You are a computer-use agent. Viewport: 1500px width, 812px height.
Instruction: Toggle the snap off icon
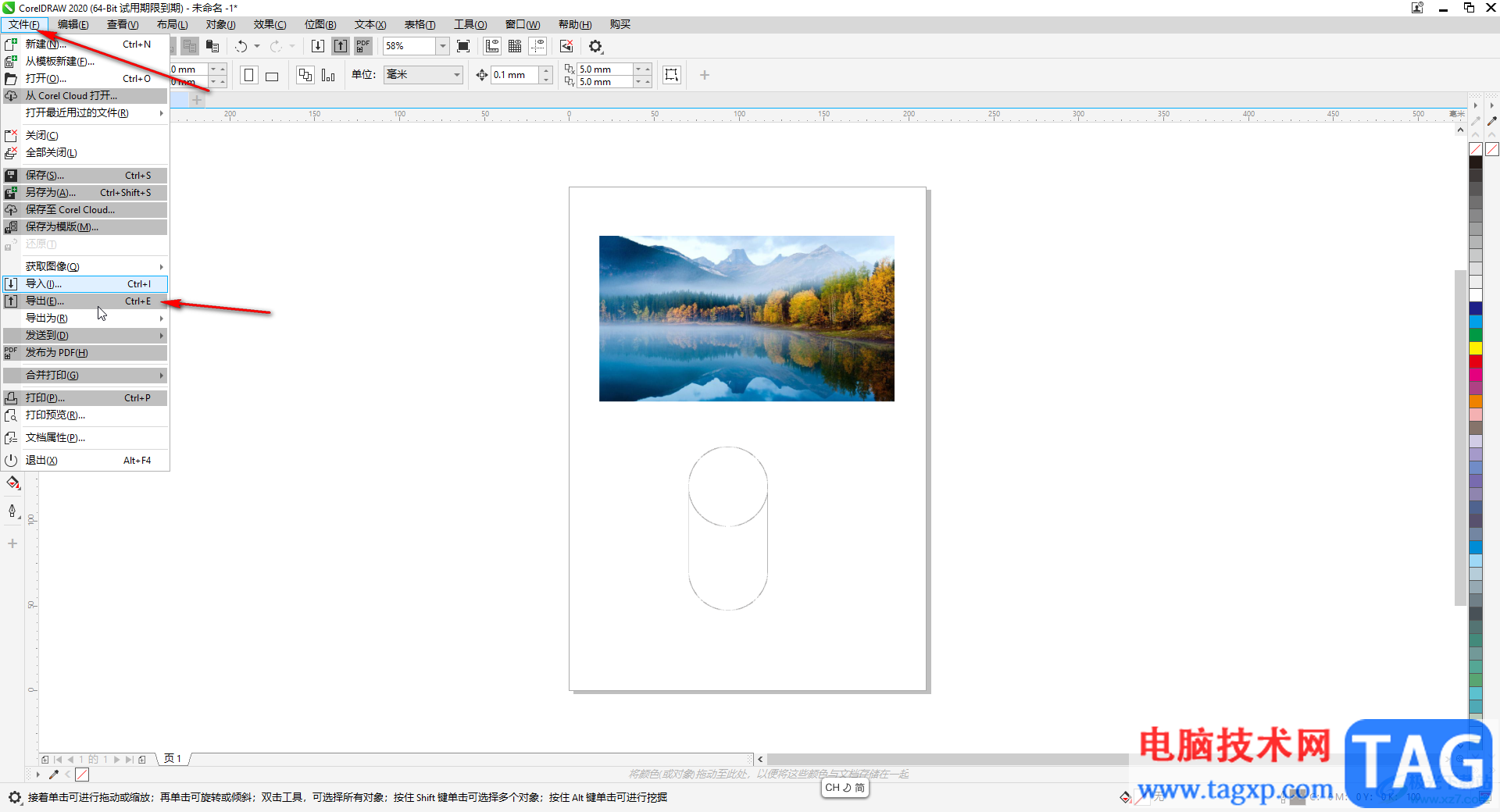click(566, 46)
